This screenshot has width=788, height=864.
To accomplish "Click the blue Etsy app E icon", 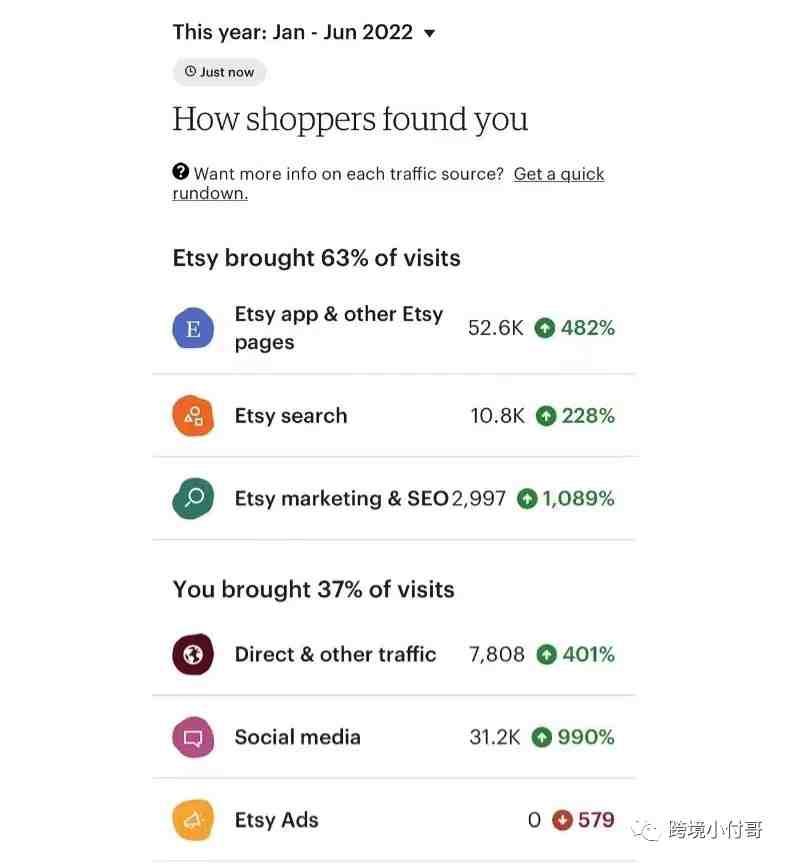I will pyautogui.click(x=193, y=328).
